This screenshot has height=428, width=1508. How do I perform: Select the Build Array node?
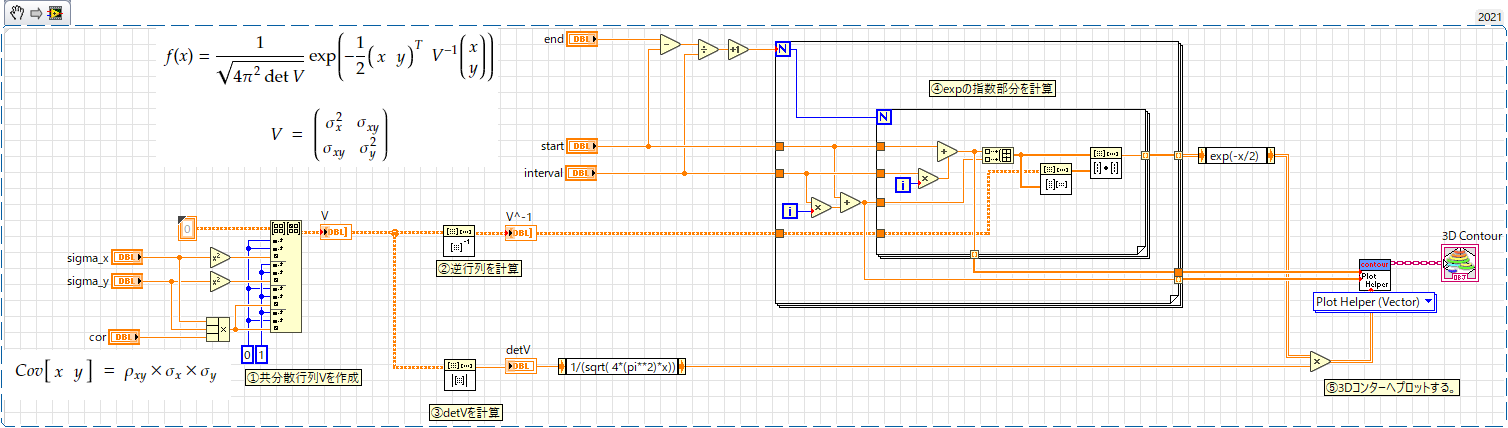click(x=999, y=155)
